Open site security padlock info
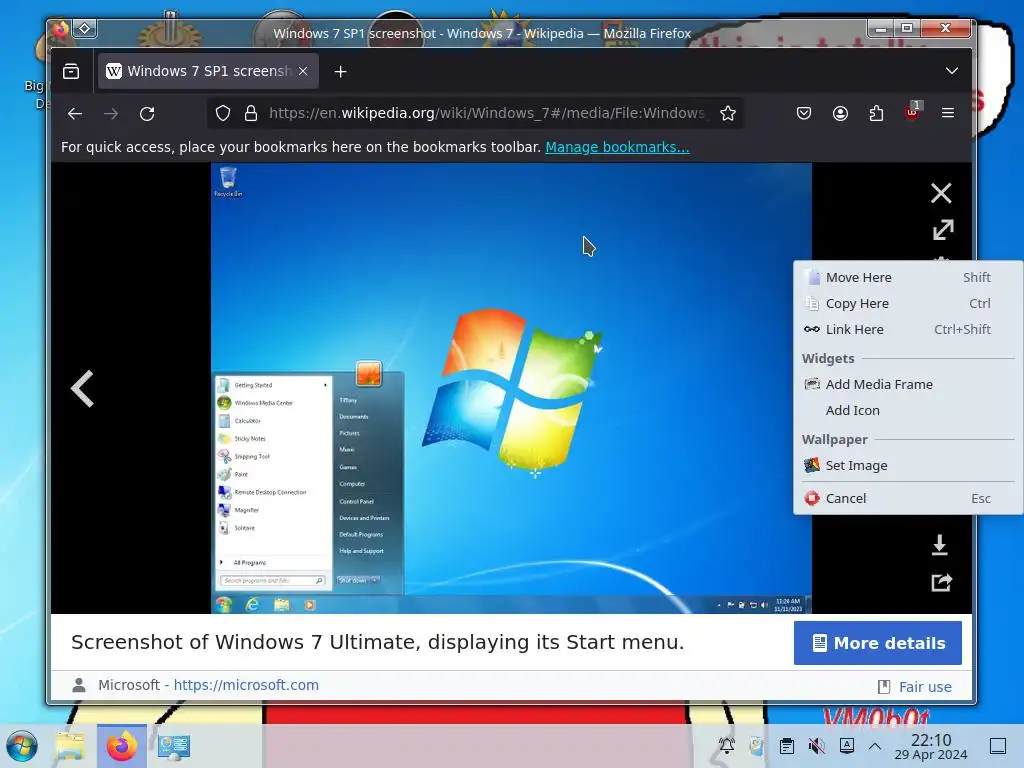This screenshot has width=1024, height=768. point(251,114)
